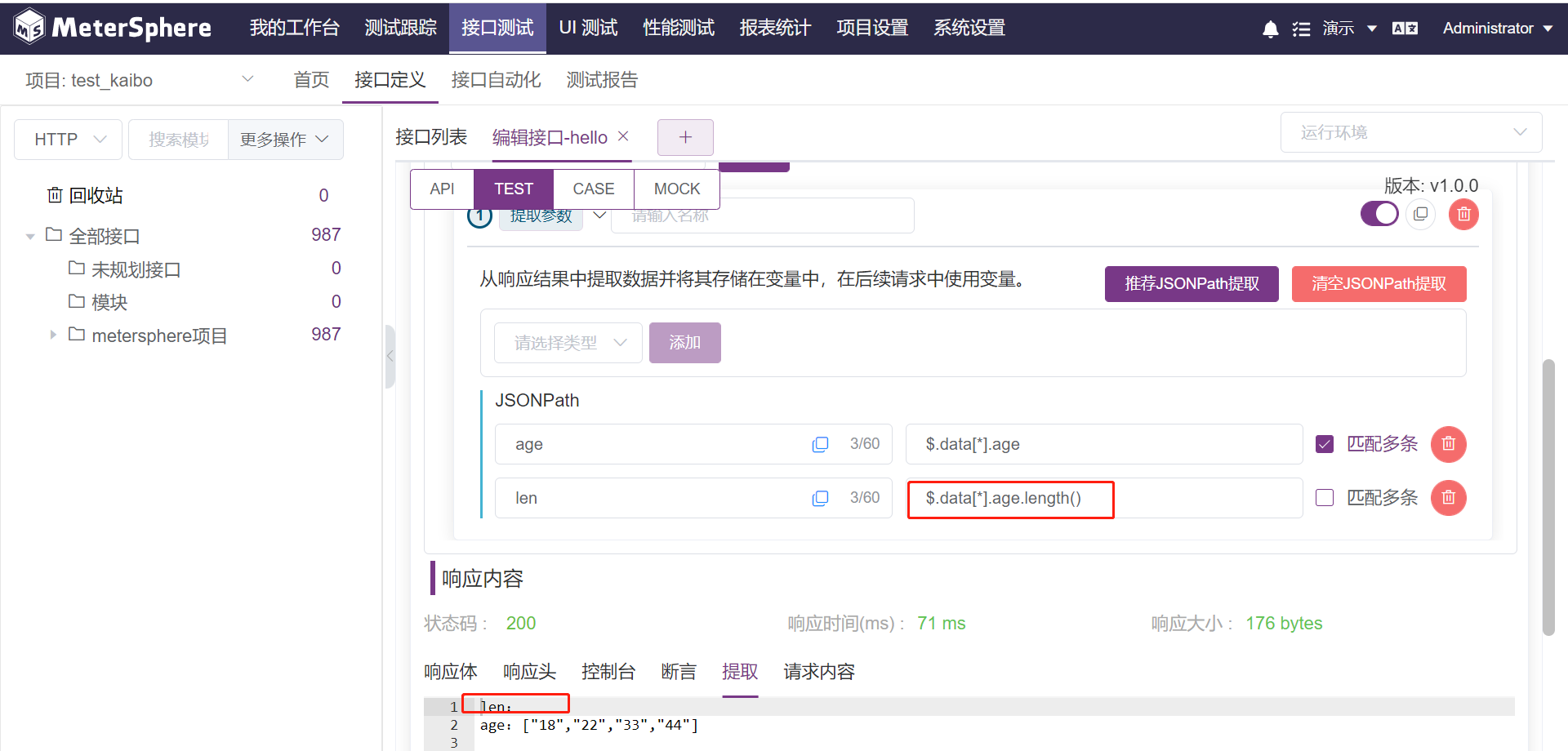This screenshot has width=1568, height=751.
Task: Switch to the MOCK tab
Action: (677, 189)
